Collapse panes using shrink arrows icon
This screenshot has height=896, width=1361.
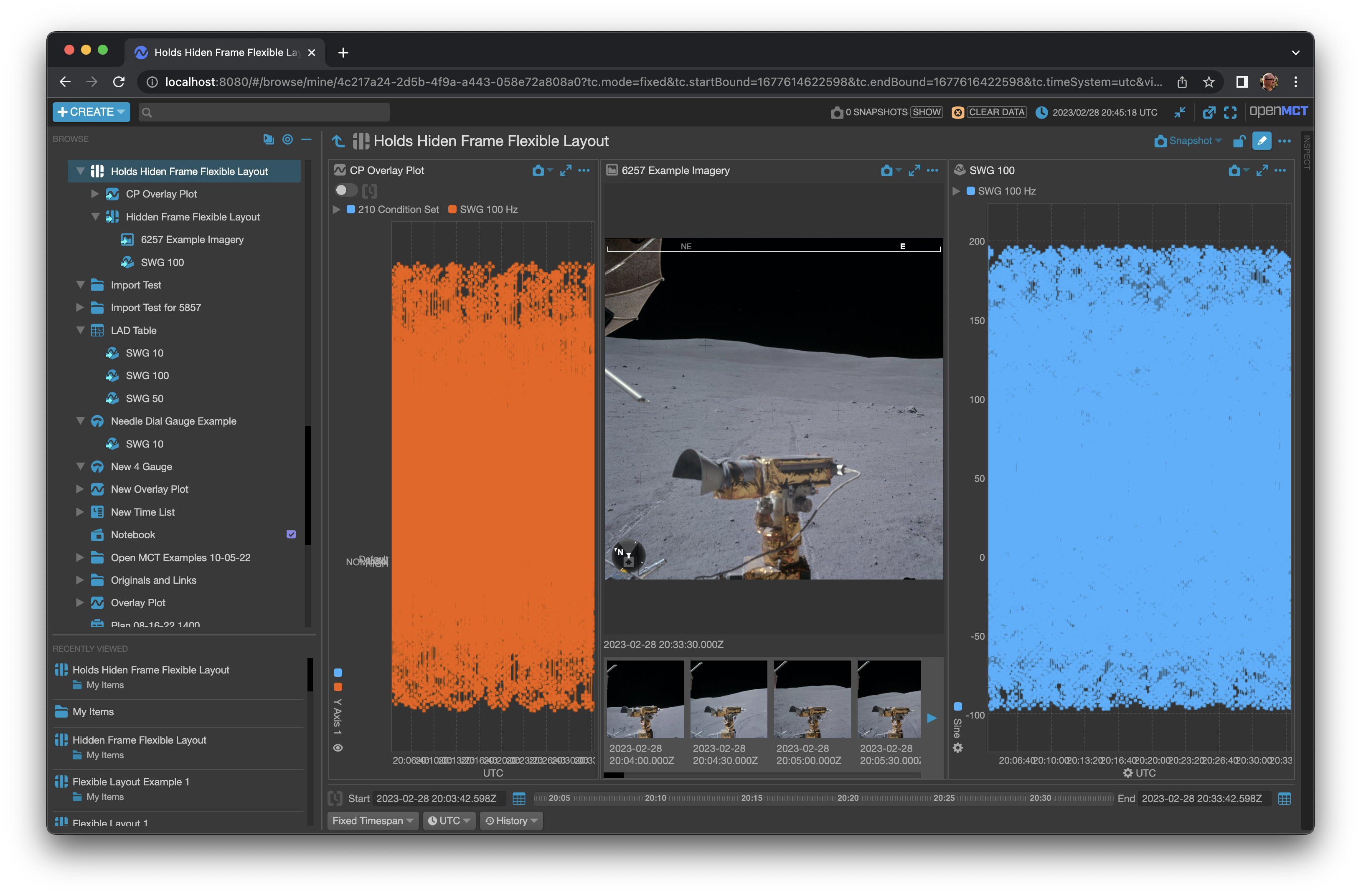pyautogui.click(x=1180, y=112)
